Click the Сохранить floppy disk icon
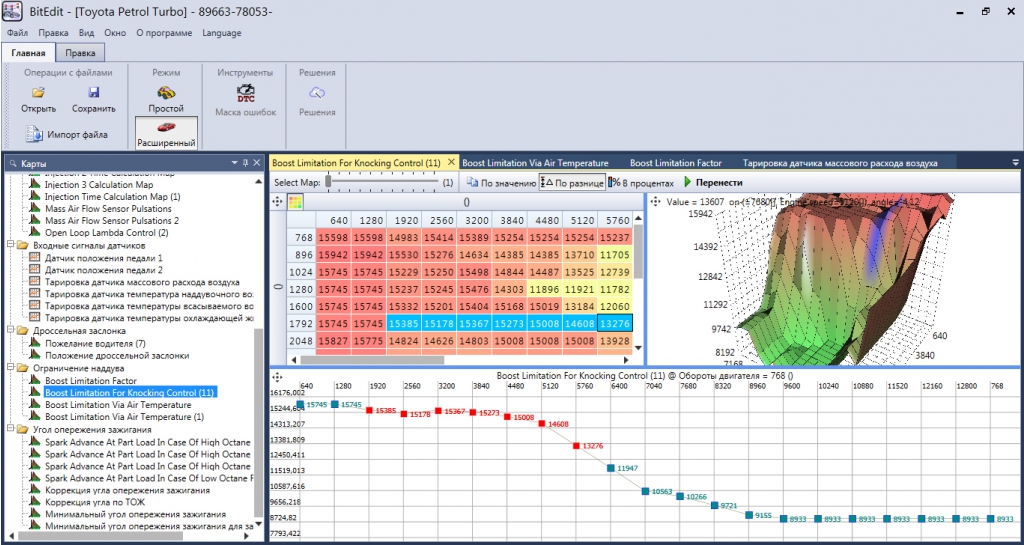The image size is (1024, 545). click(93, 93)
